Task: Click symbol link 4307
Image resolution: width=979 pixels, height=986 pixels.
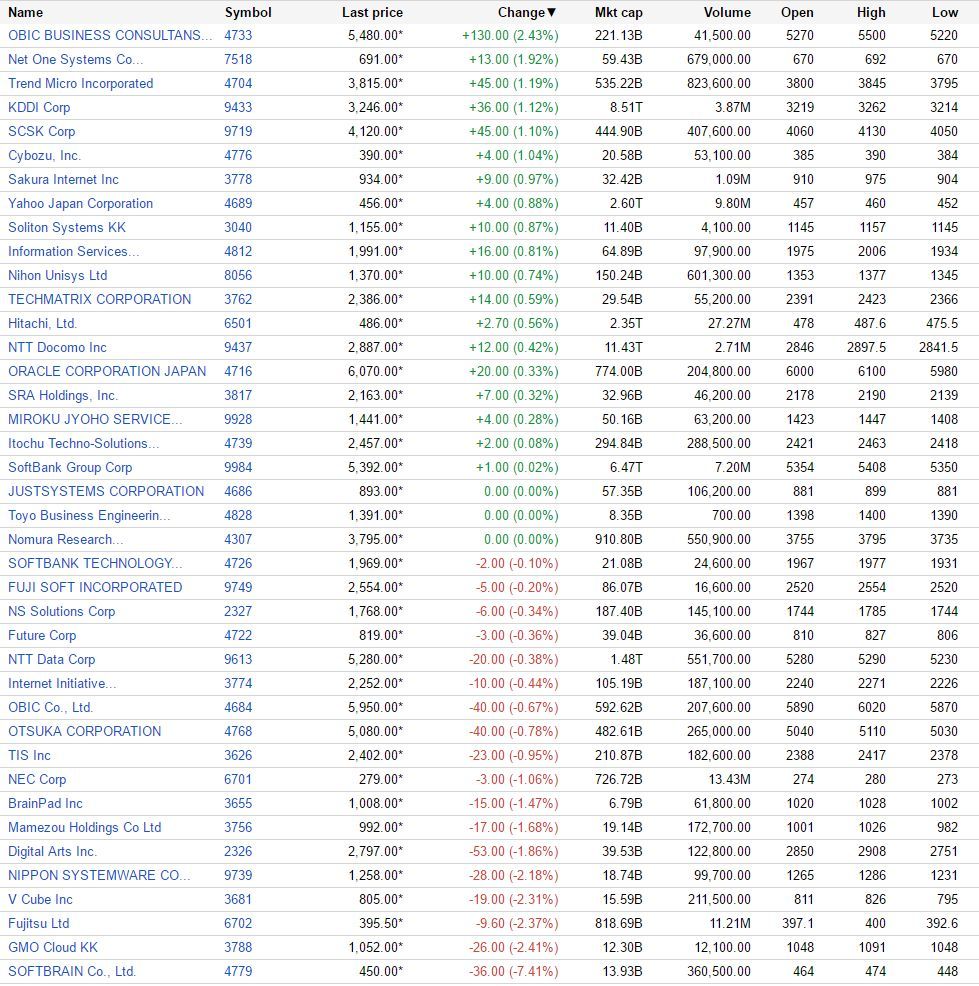Action: tap(238, 540)
